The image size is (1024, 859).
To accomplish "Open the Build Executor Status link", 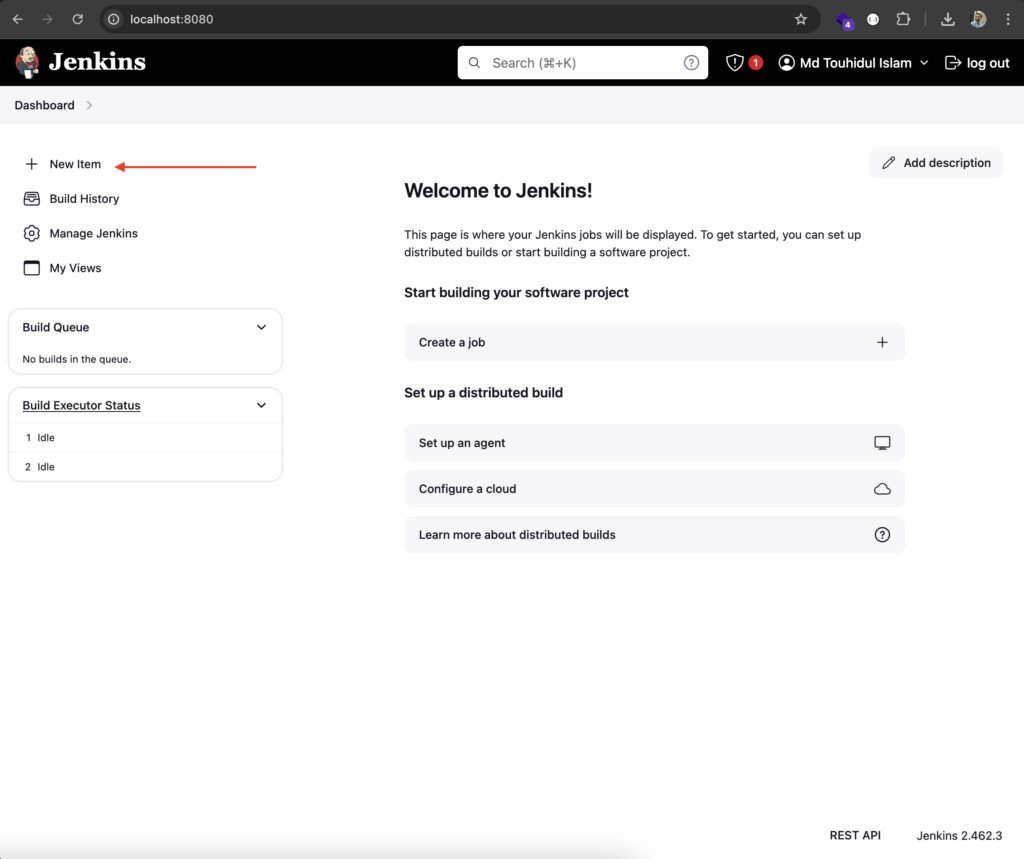I will pos(82,406).
